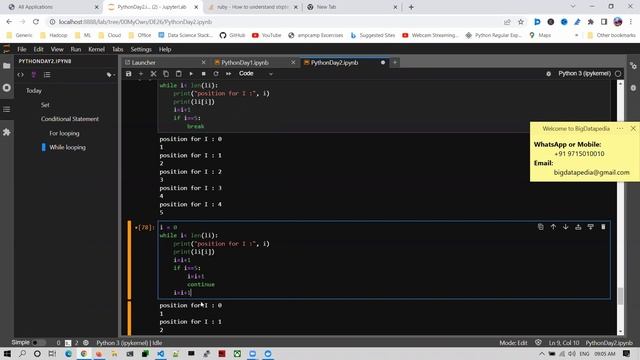The width and height of the screenshot is (640, 360).
Task: Jump to the Today heading in contents
Action: [34, 91]
